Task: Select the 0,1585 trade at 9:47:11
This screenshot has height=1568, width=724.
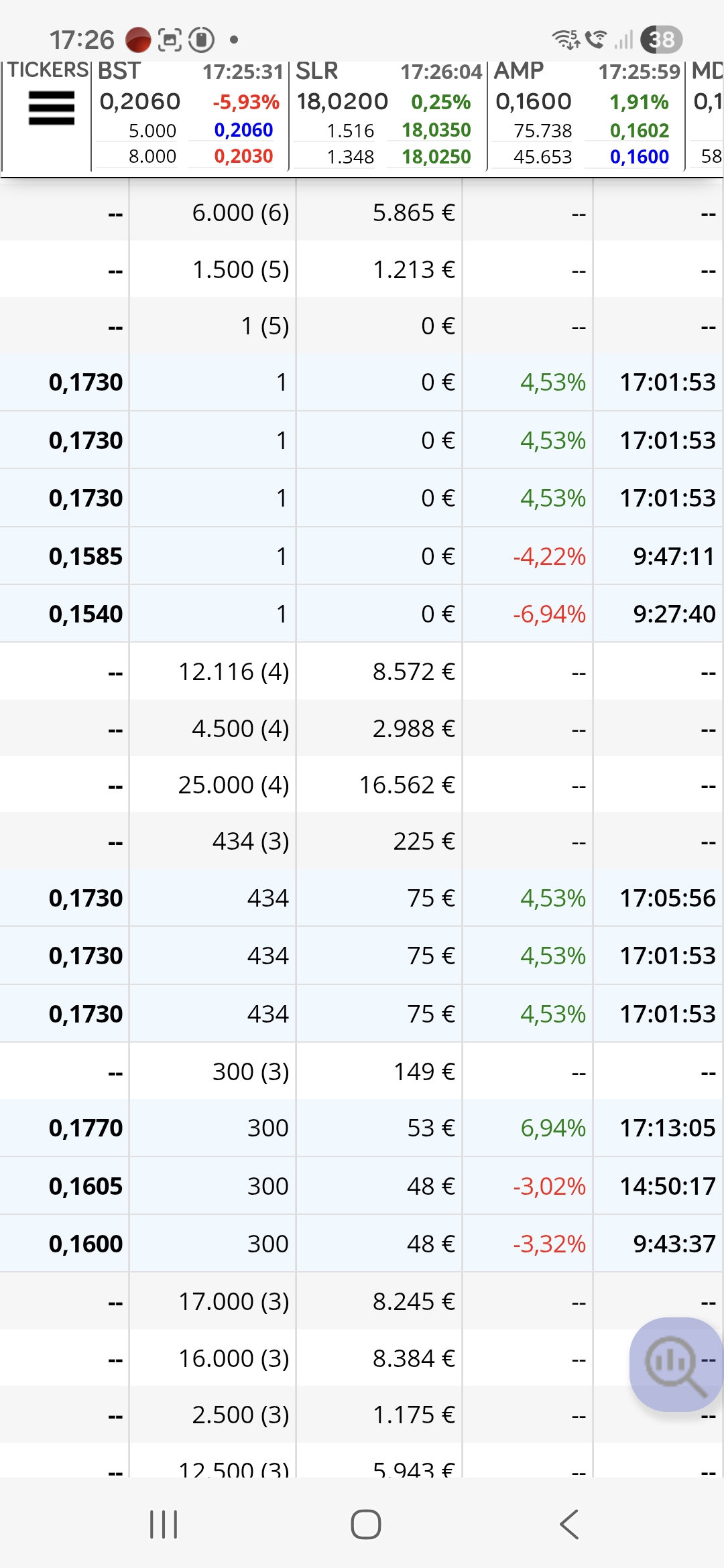Action: point(362,556)
